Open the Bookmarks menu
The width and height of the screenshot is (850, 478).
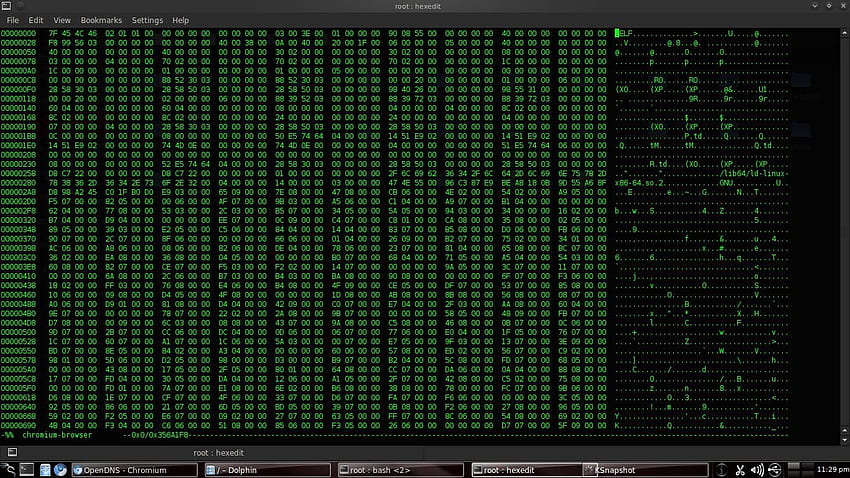click(x=101, y=20)
